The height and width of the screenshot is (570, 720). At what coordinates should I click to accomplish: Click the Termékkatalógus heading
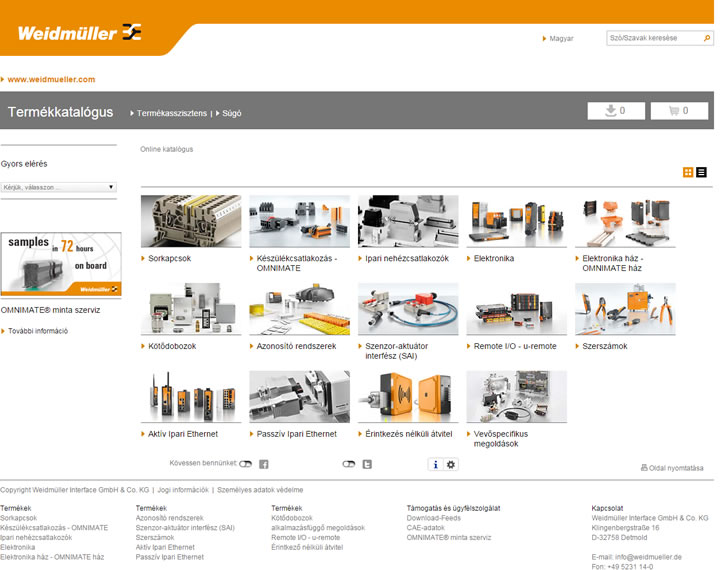tap(61, 112)
